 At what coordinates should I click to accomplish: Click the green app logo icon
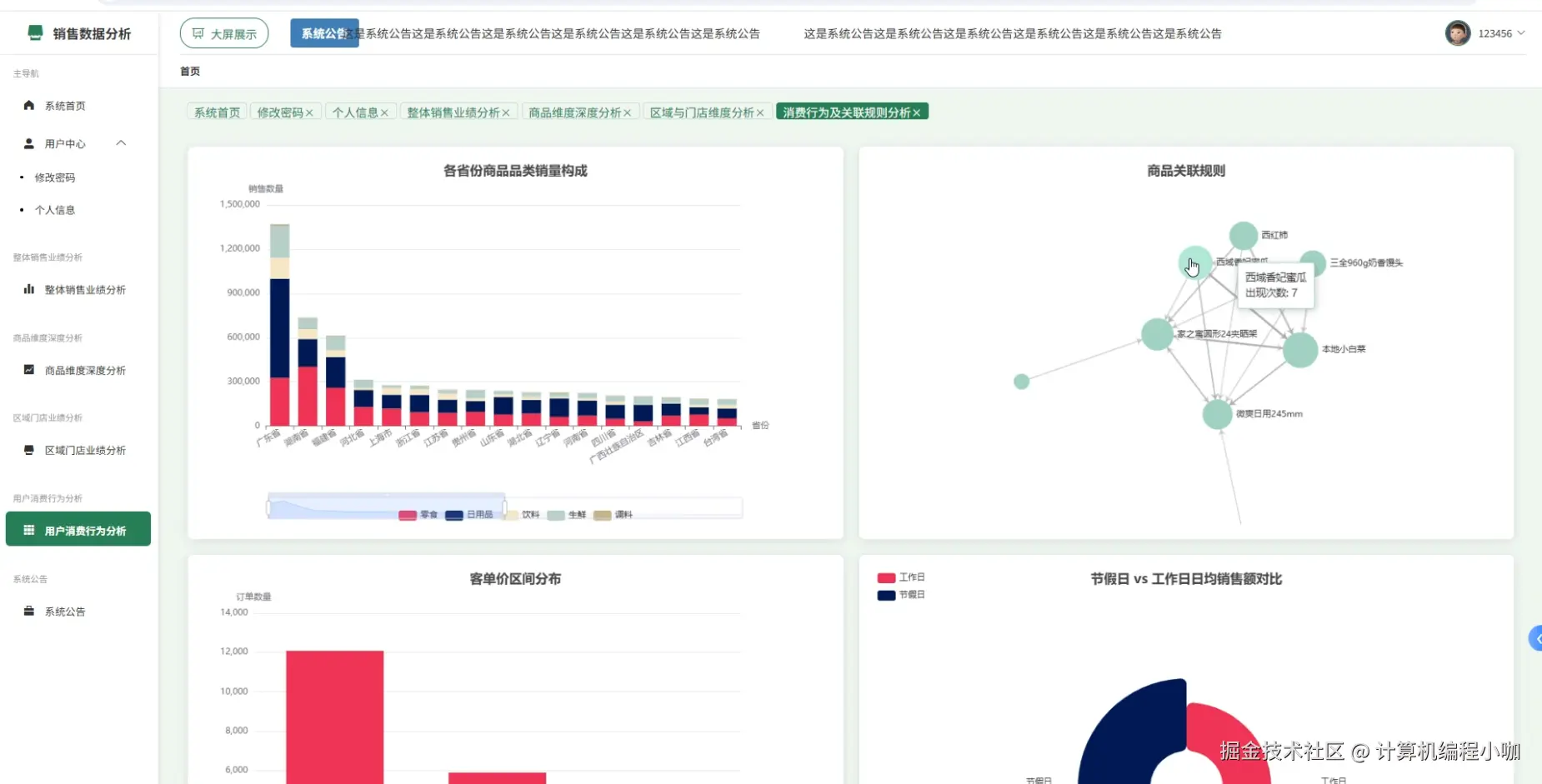point(35,32)
